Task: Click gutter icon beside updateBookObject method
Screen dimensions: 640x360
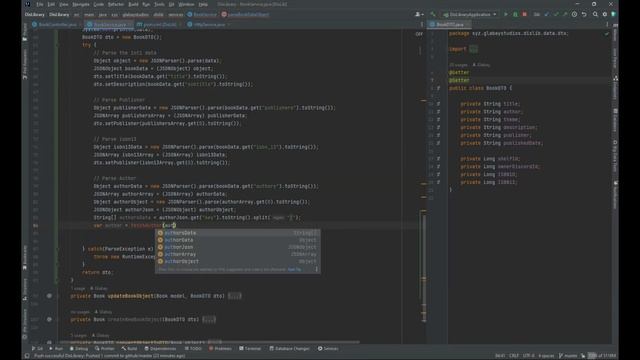Action: coord(49,296)
